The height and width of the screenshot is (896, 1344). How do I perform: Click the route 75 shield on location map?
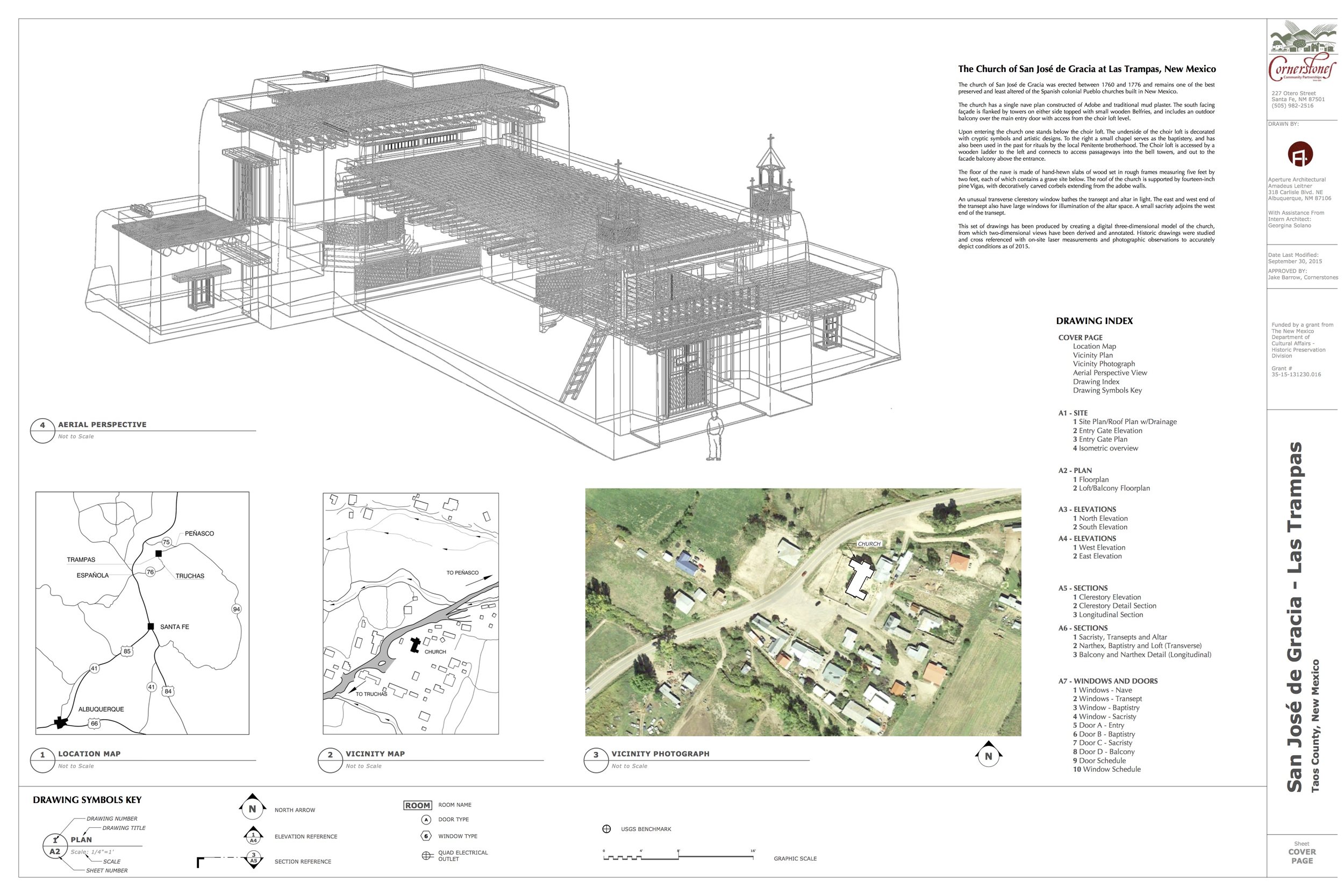166,542
